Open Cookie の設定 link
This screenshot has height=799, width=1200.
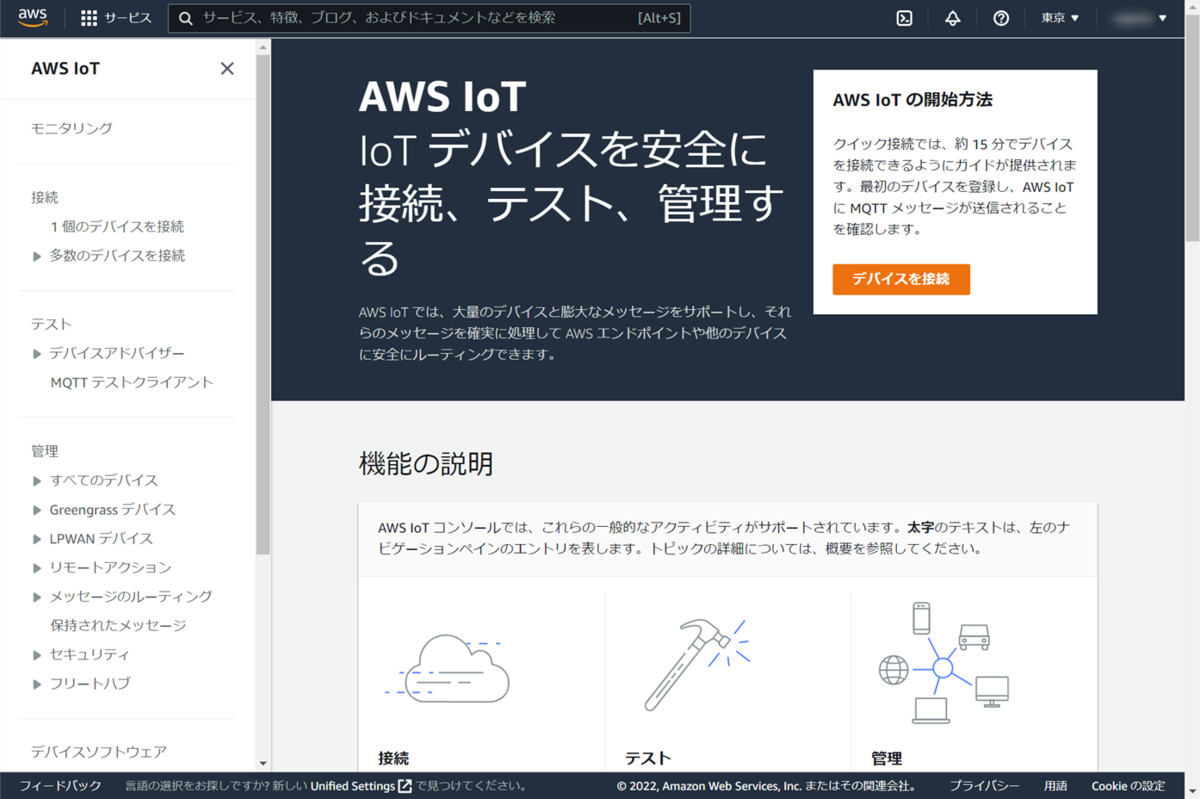click(1128, 786)
